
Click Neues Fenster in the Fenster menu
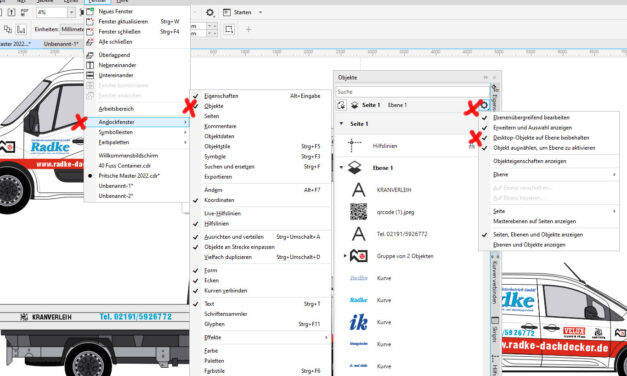coord(116,11)
